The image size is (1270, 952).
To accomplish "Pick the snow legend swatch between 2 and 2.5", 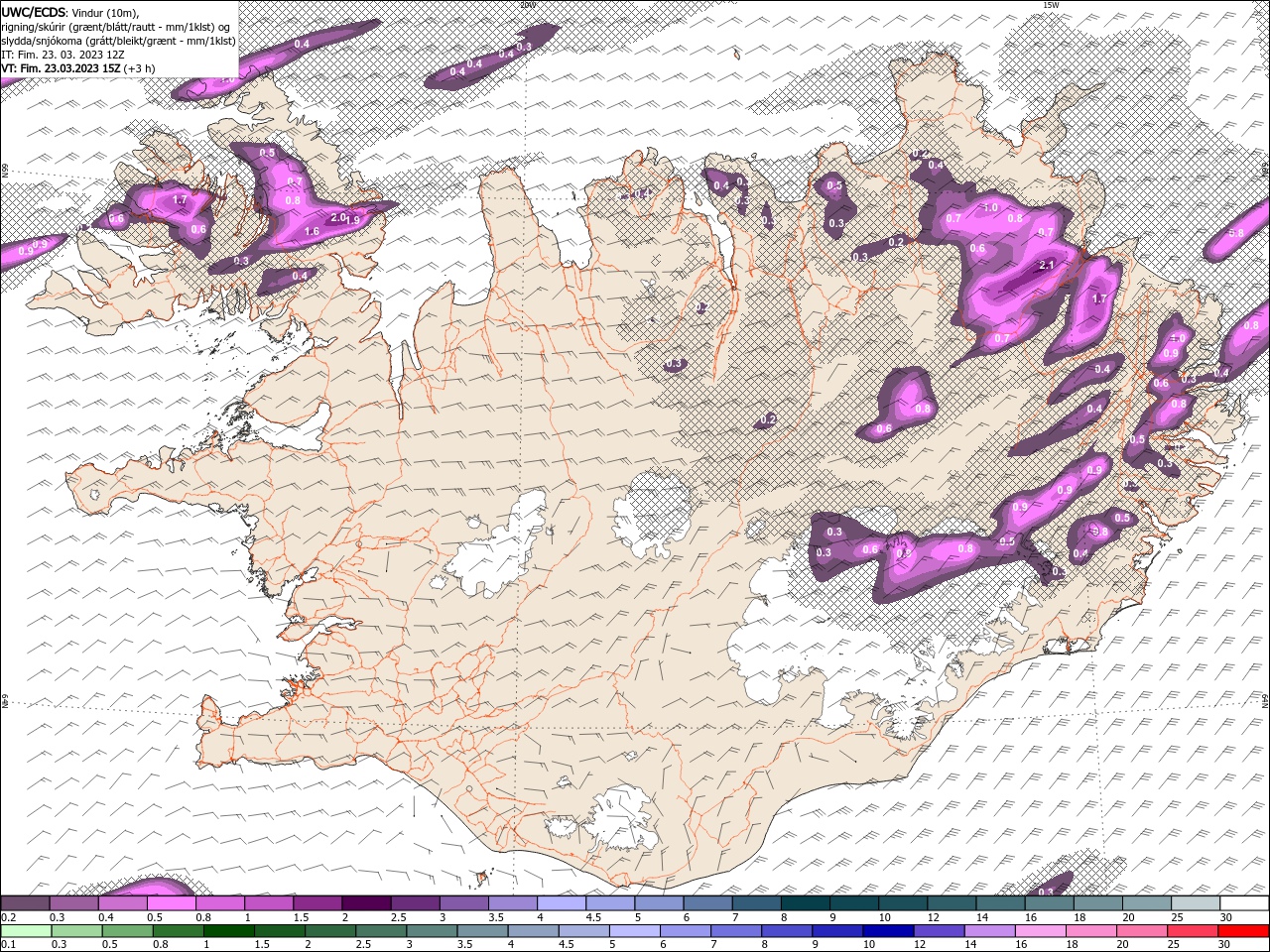I will point(365,903).
